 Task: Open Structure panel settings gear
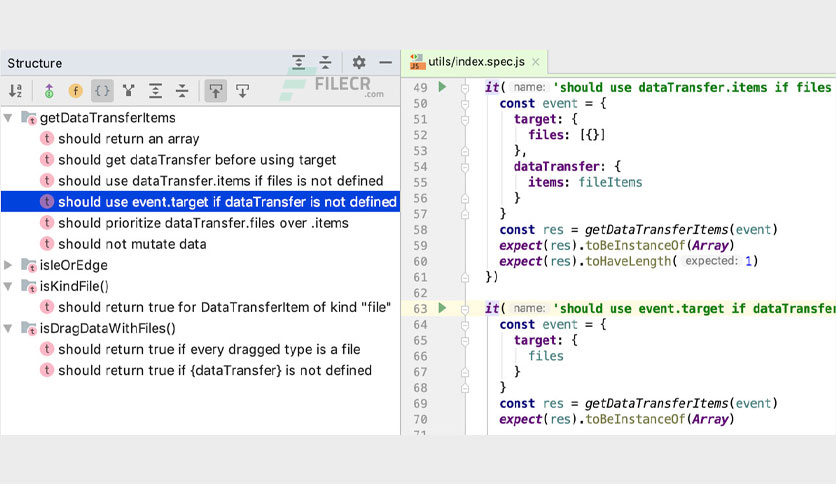(x=359, y=63)
